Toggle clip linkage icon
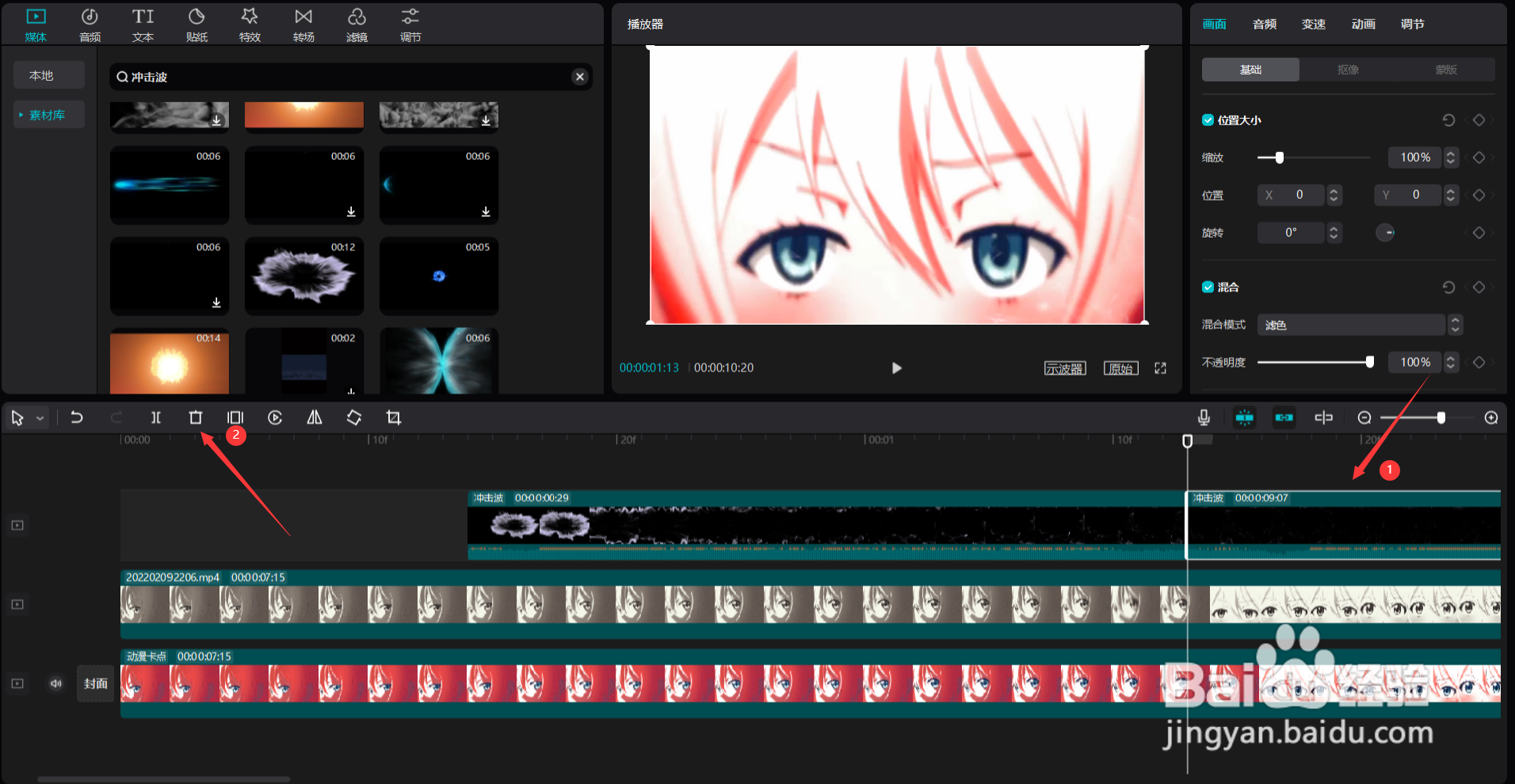This screenshot has width=1515, height=784. 1284,417
